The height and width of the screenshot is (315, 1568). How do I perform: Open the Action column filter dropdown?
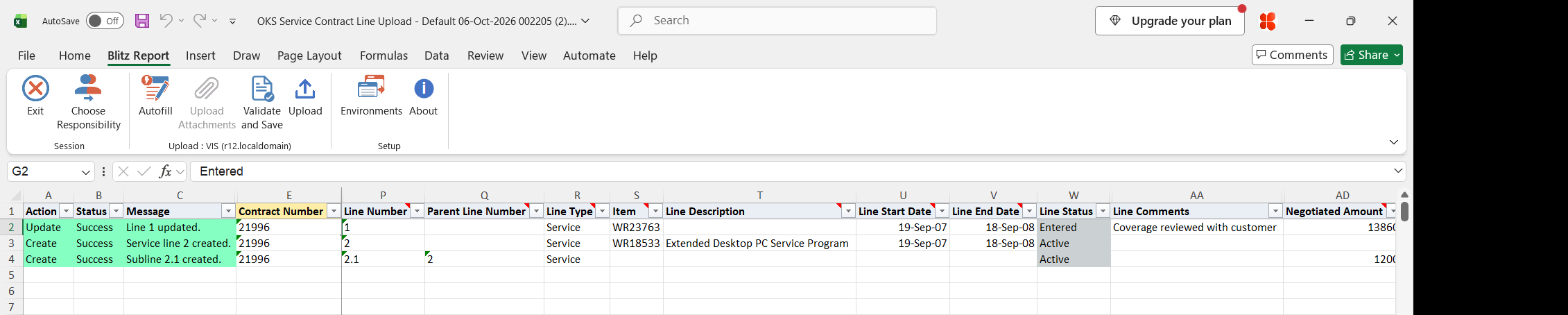click(66, 211)
